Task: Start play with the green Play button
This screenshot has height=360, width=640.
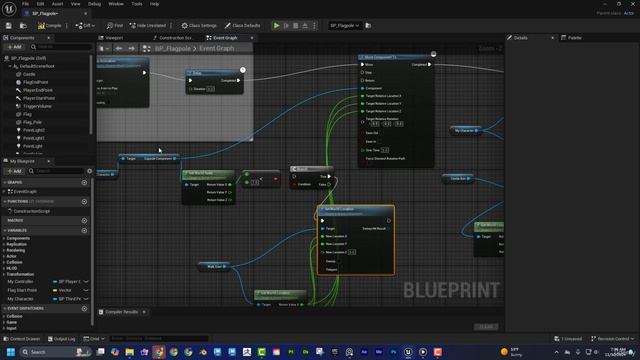Action: click(276, 26)
